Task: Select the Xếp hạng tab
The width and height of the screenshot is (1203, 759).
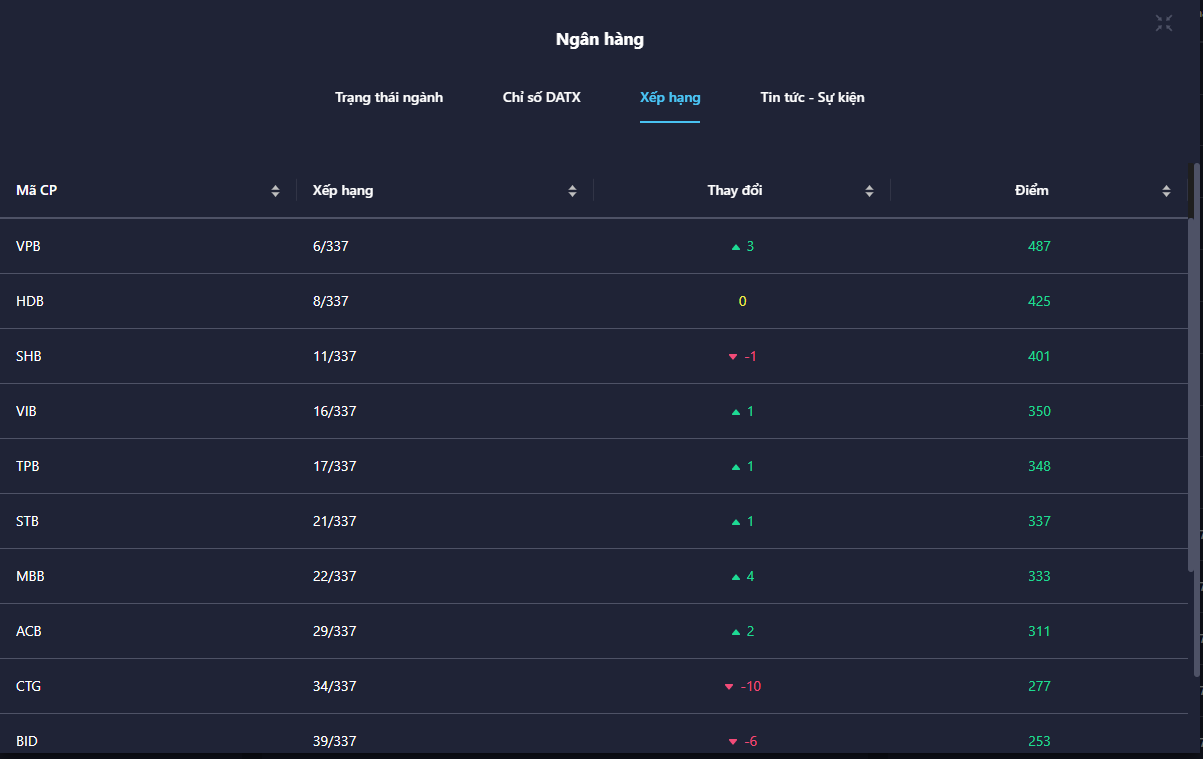Action: pyautogui.click(x=670, y=98)
